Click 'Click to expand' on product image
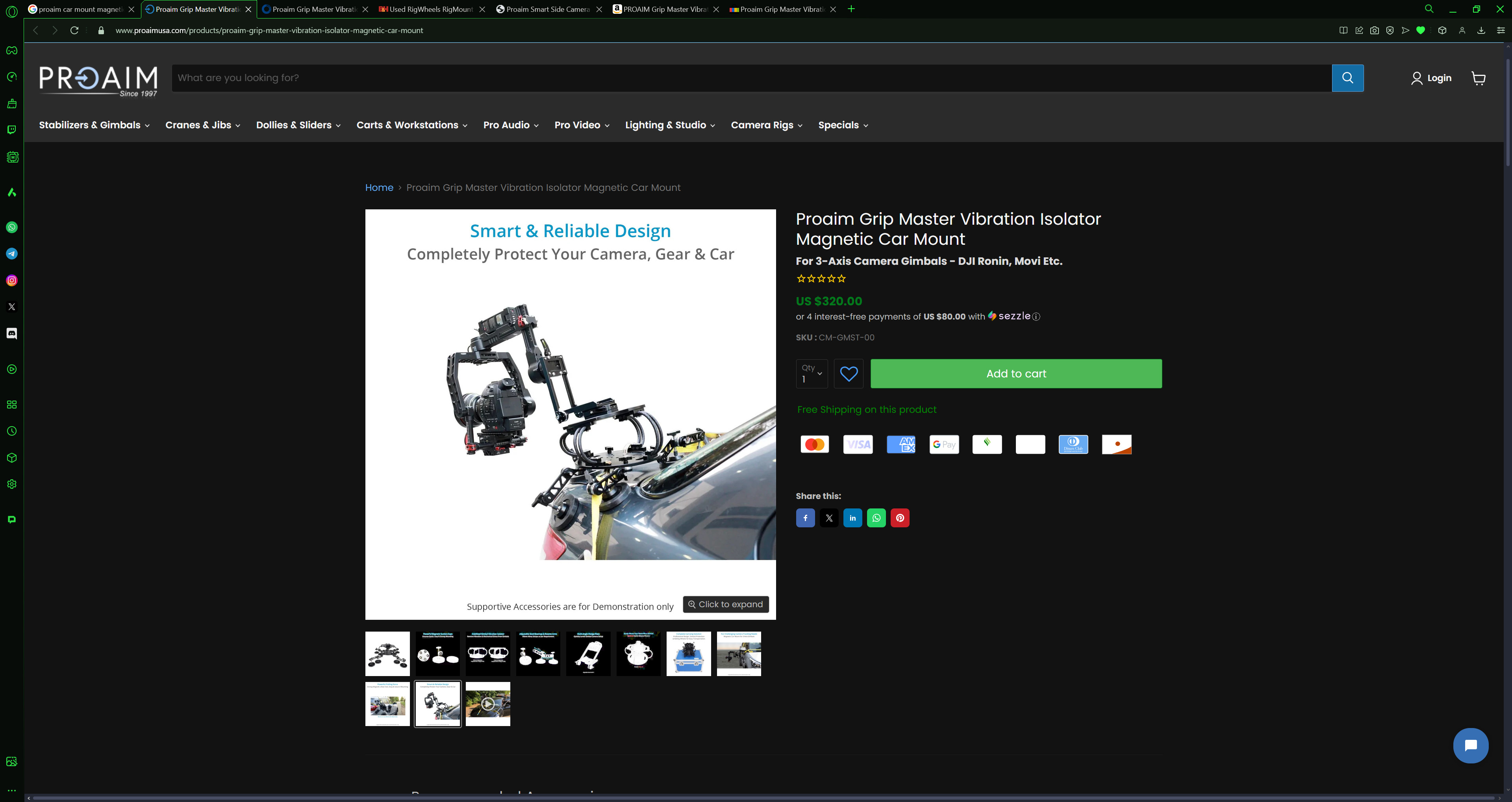The height and width of the screenshot is (802, 1512). (x=725, y=604)
